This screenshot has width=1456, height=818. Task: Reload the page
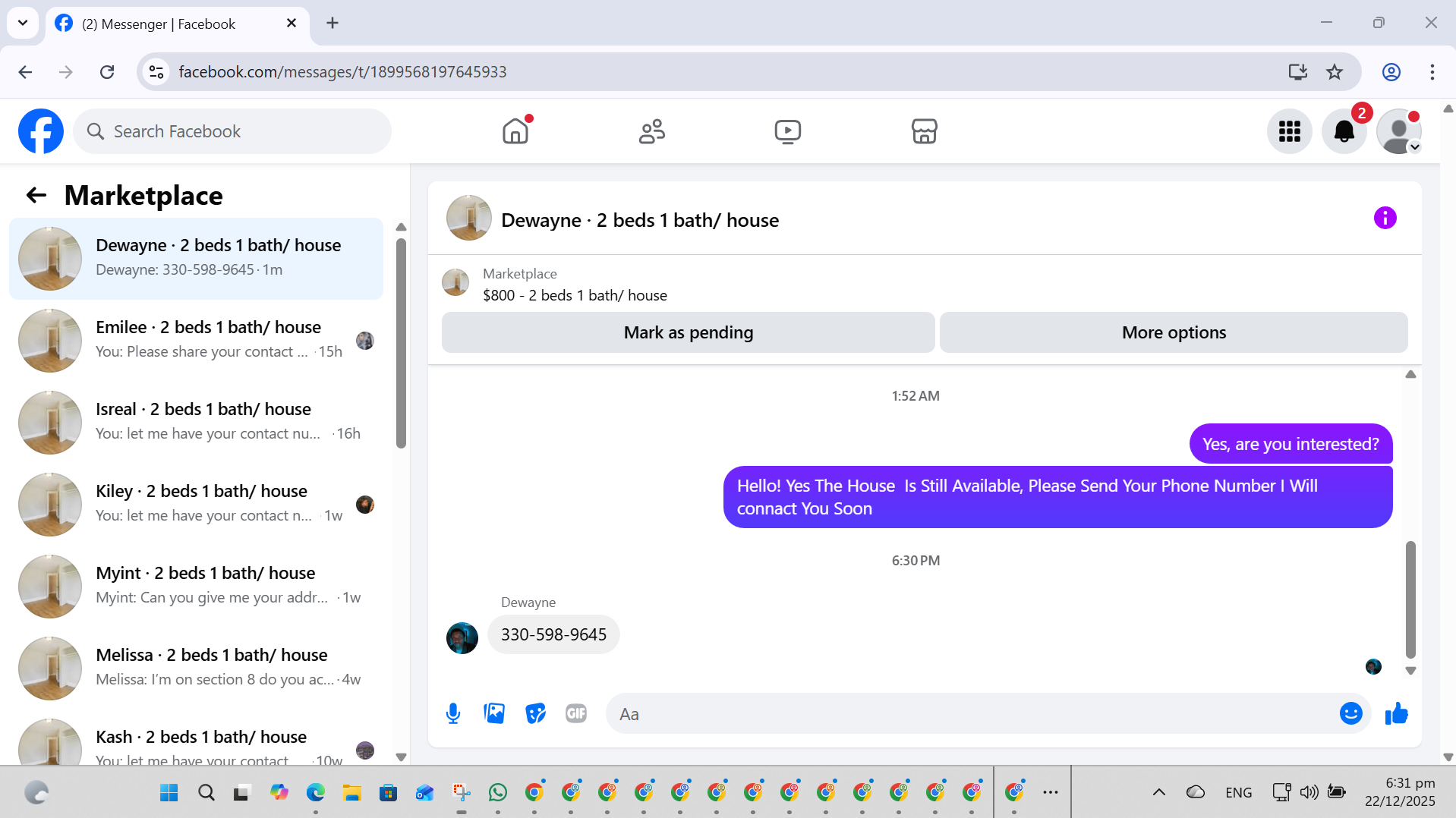107,72
